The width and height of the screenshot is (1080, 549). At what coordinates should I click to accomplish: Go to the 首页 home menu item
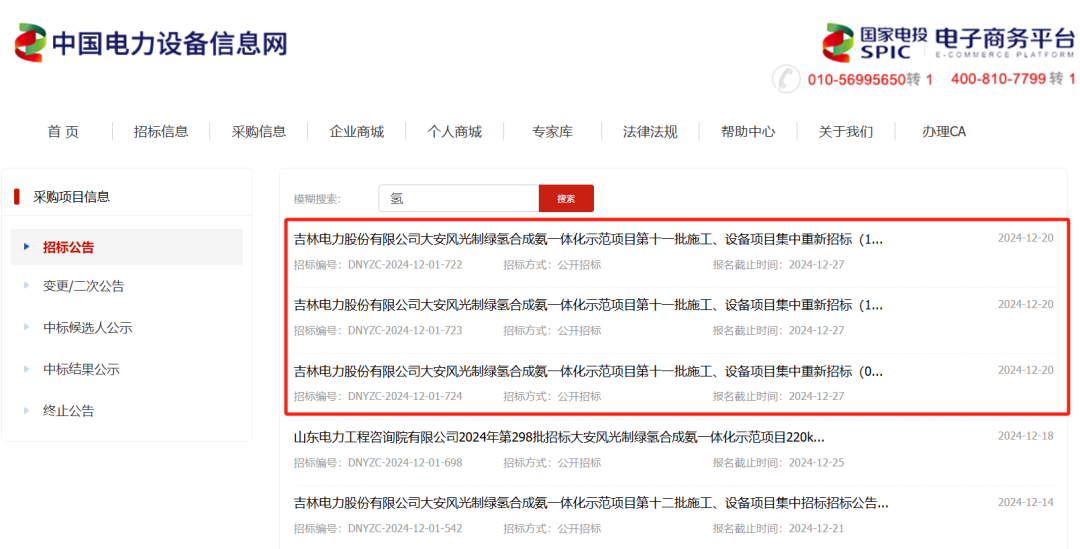click(63, 132)
